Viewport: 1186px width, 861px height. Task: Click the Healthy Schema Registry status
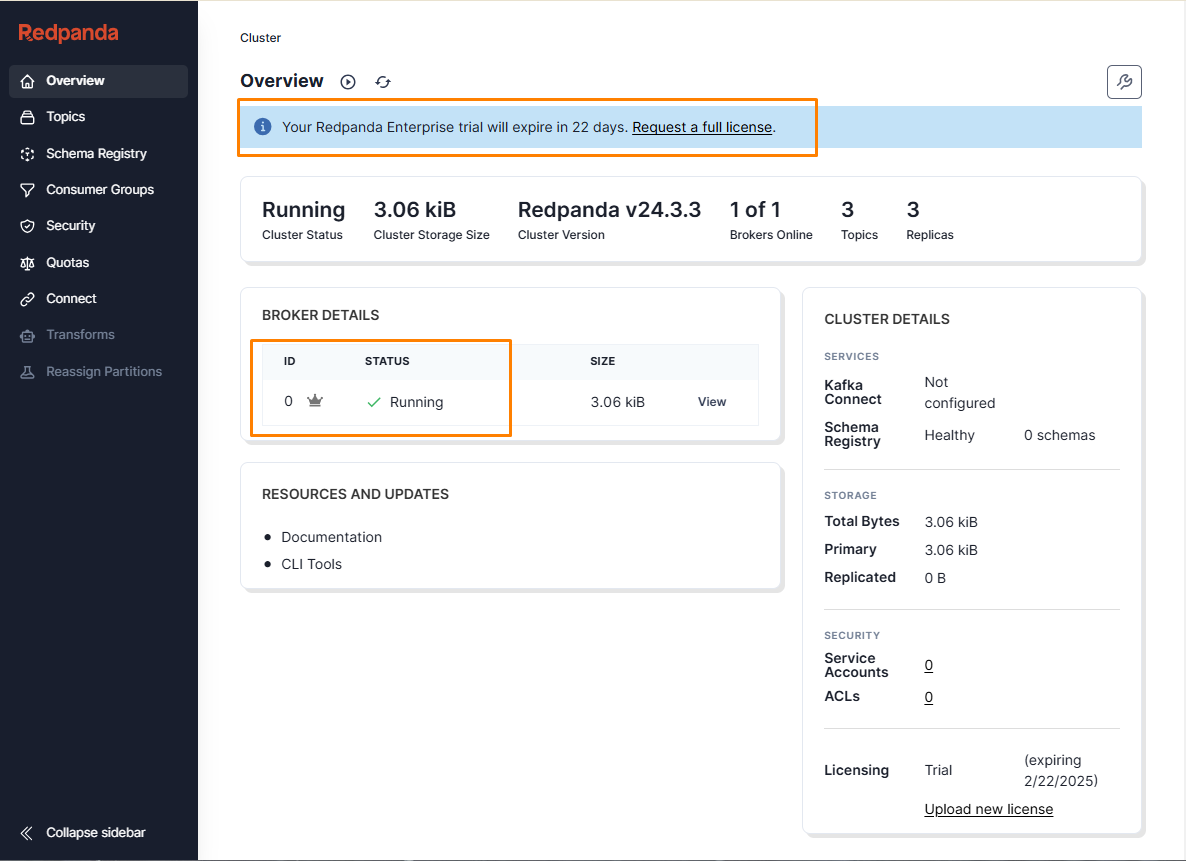(949, 435)
